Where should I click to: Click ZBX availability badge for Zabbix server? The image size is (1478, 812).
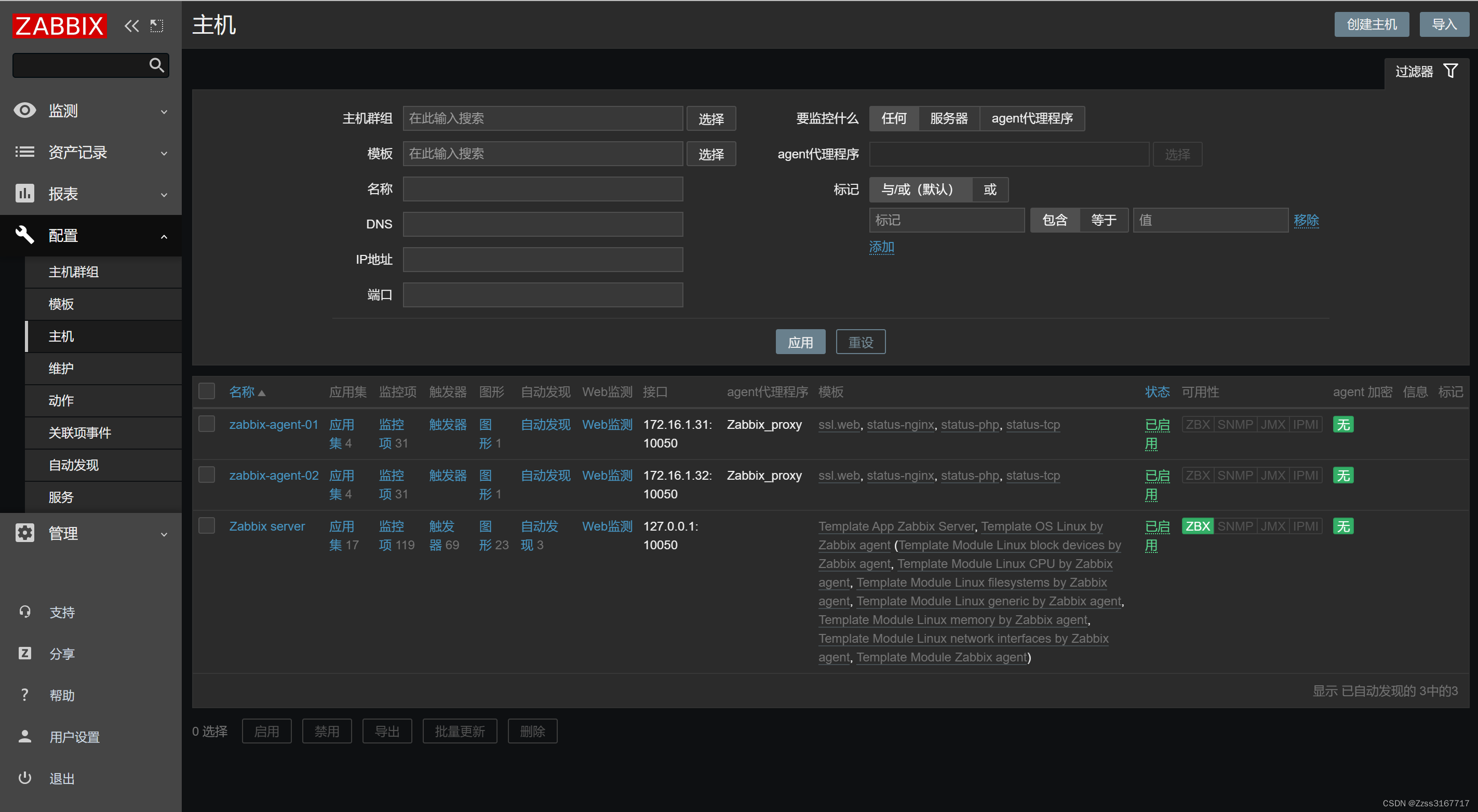[x=1198, y=526]
